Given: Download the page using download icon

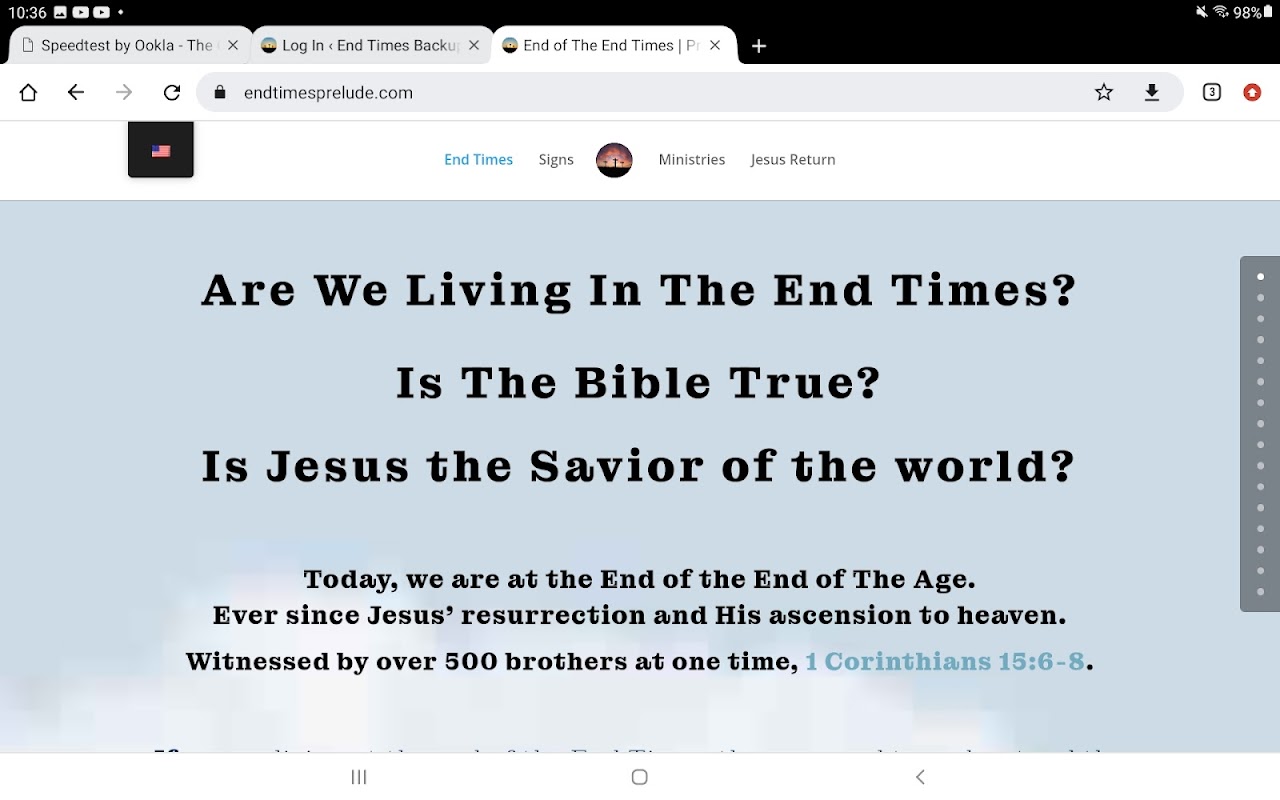Looking at the screenshot, I should point(1152,93).
